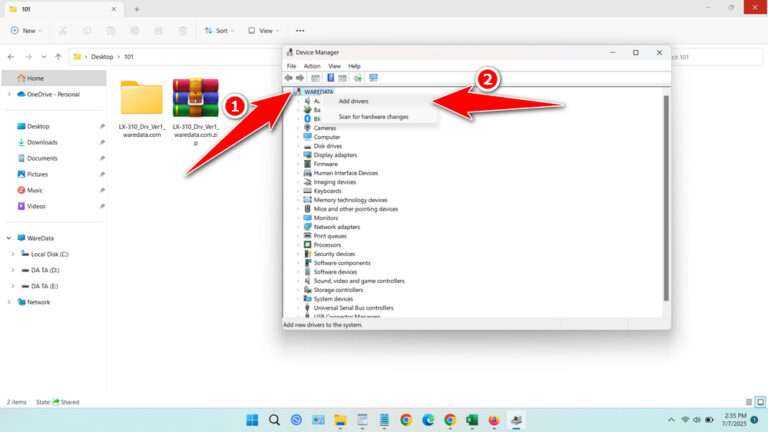Select Scan for hardware changes menu entry
Image resolution: width=768 pixels, height=432 pixels.
373,117
